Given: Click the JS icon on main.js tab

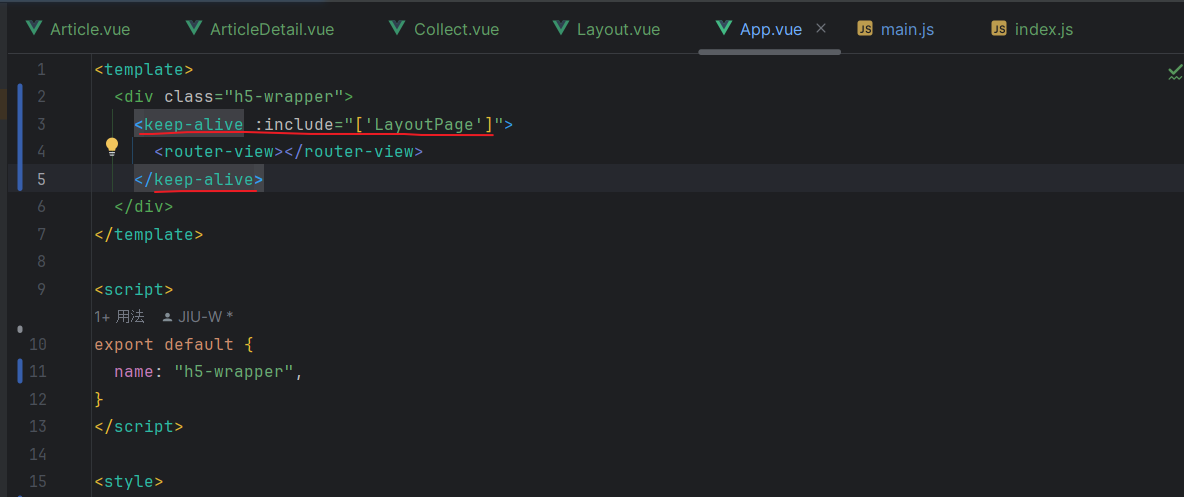Looking at the screenshot, I should (865, 29).
